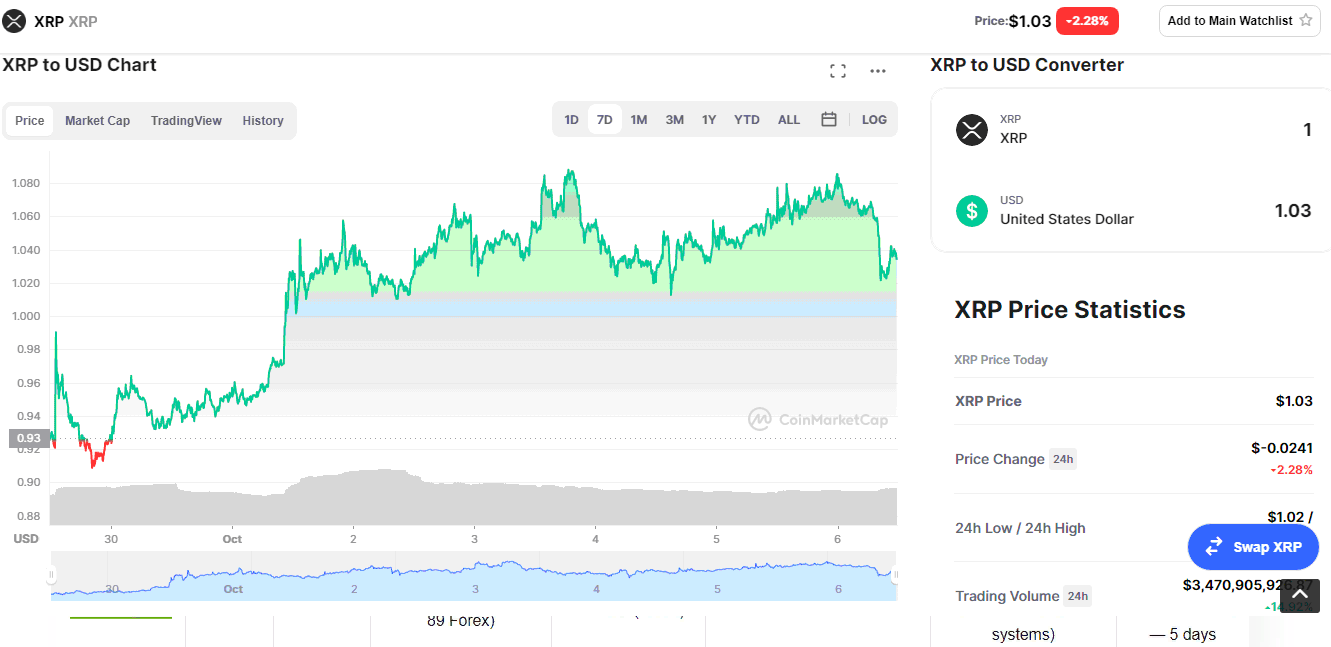Click the XRP to USD Chart heading
The height and width of the screenshot is (647, 1331).
coord(80,65)
